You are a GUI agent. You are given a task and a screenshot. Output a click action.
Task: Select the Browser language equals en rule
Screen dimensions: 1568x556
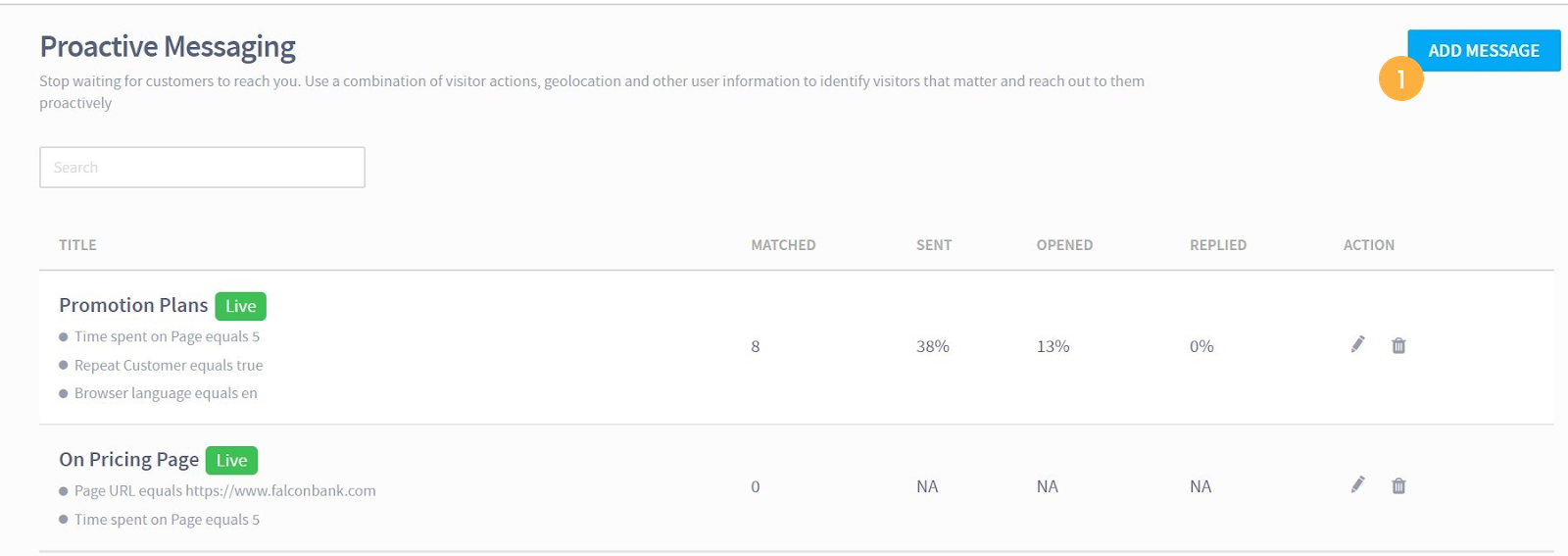click(x=166, y=393)
